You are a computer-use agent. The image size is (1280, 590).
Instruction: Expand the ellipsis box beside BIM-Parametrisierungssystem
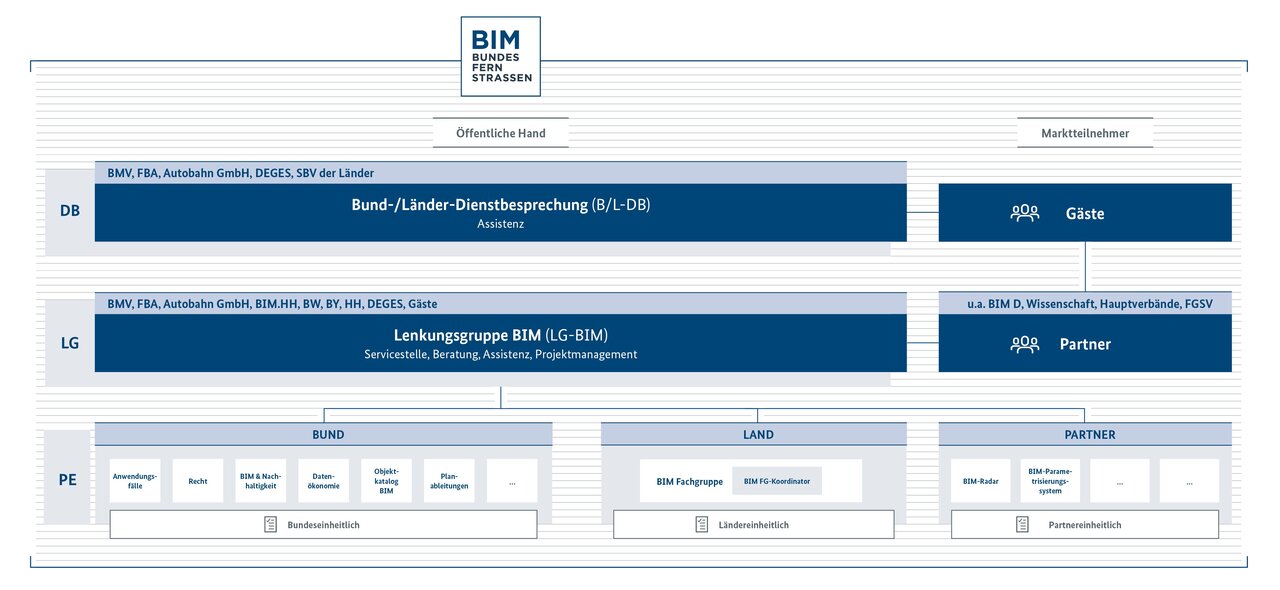(x=1120, y=480)
